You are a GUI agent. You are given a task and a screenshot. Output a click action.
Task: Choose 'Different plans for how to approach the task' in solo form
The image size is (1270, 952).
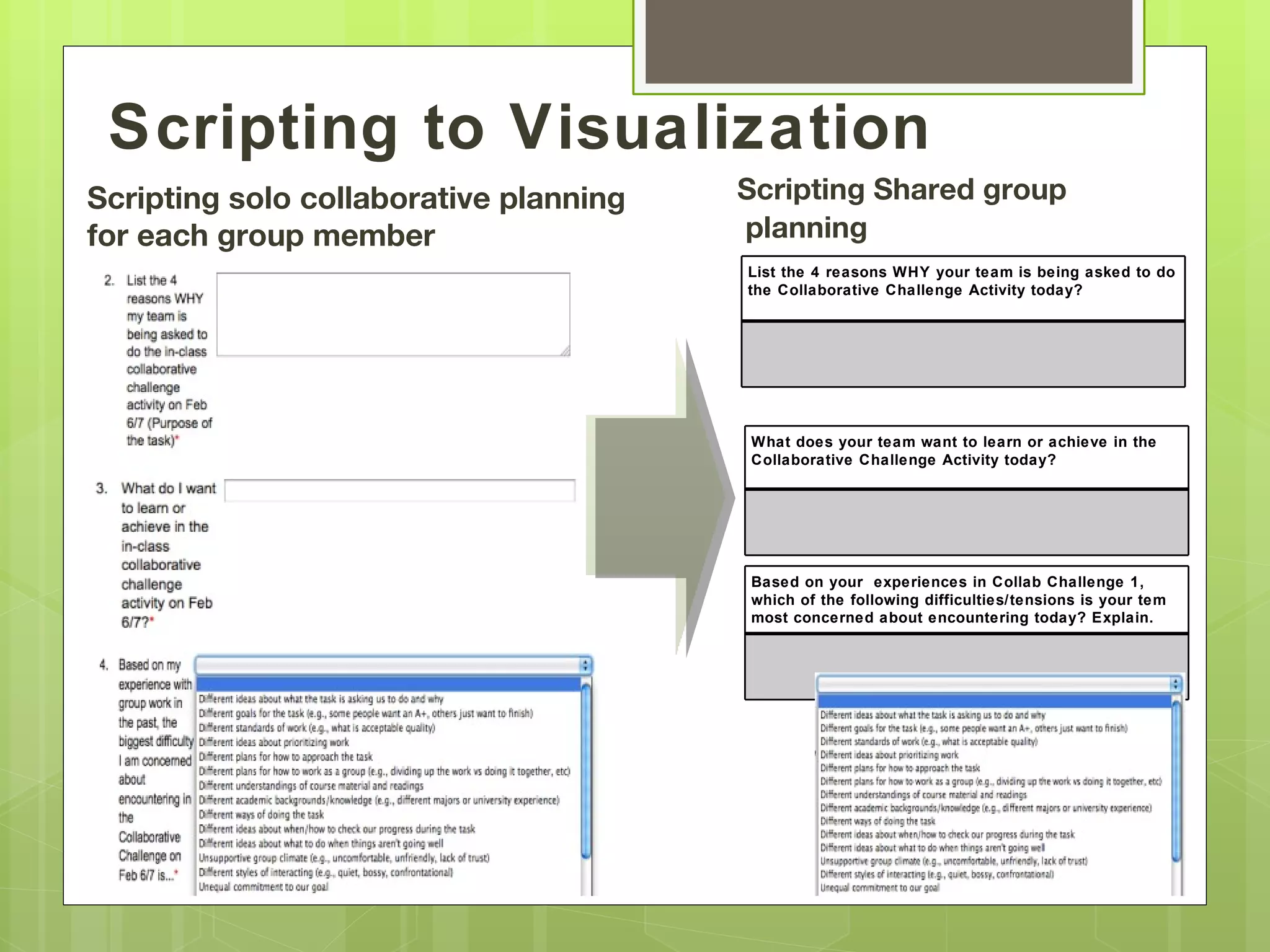[285, 757]
